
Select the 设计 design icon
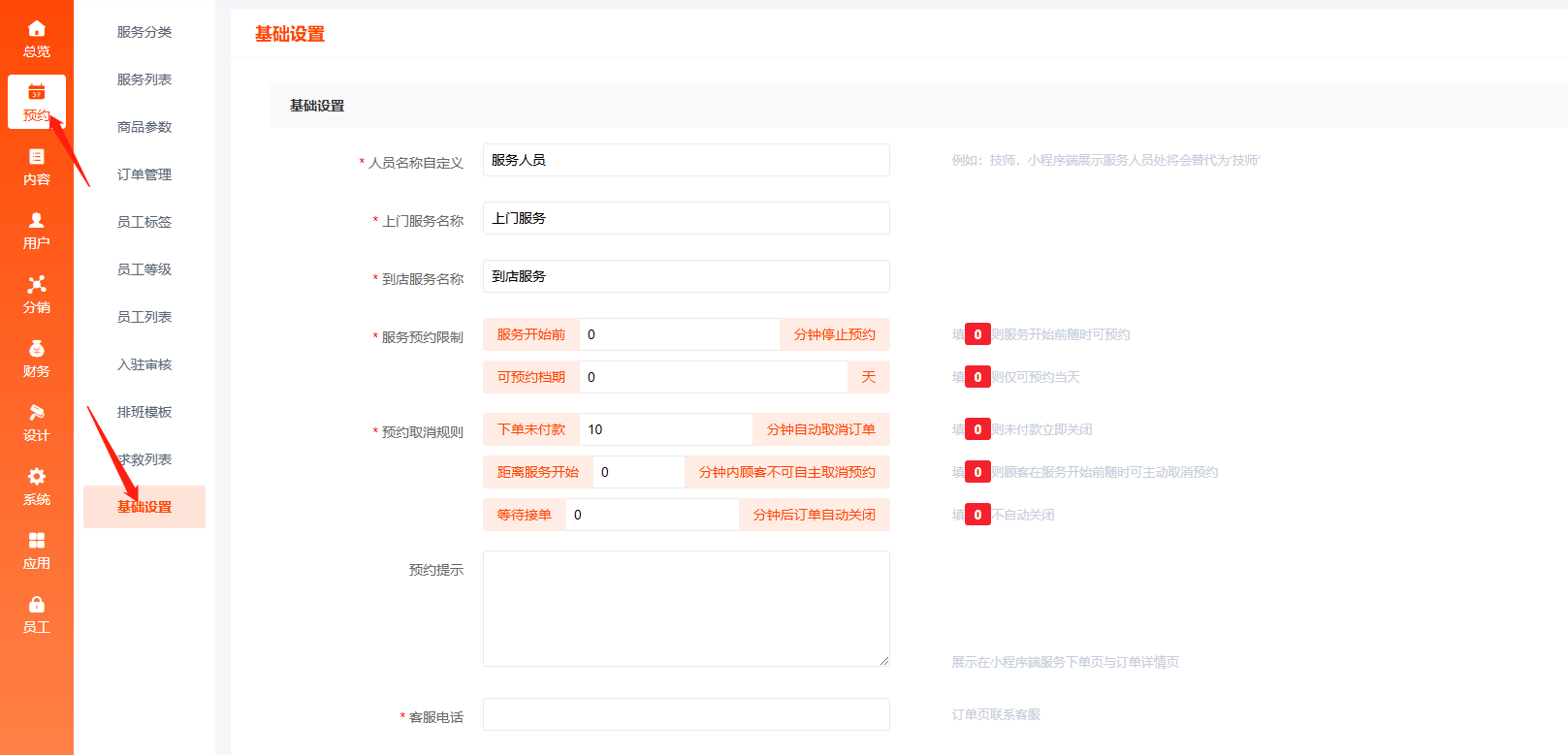(x=37, y=413)
